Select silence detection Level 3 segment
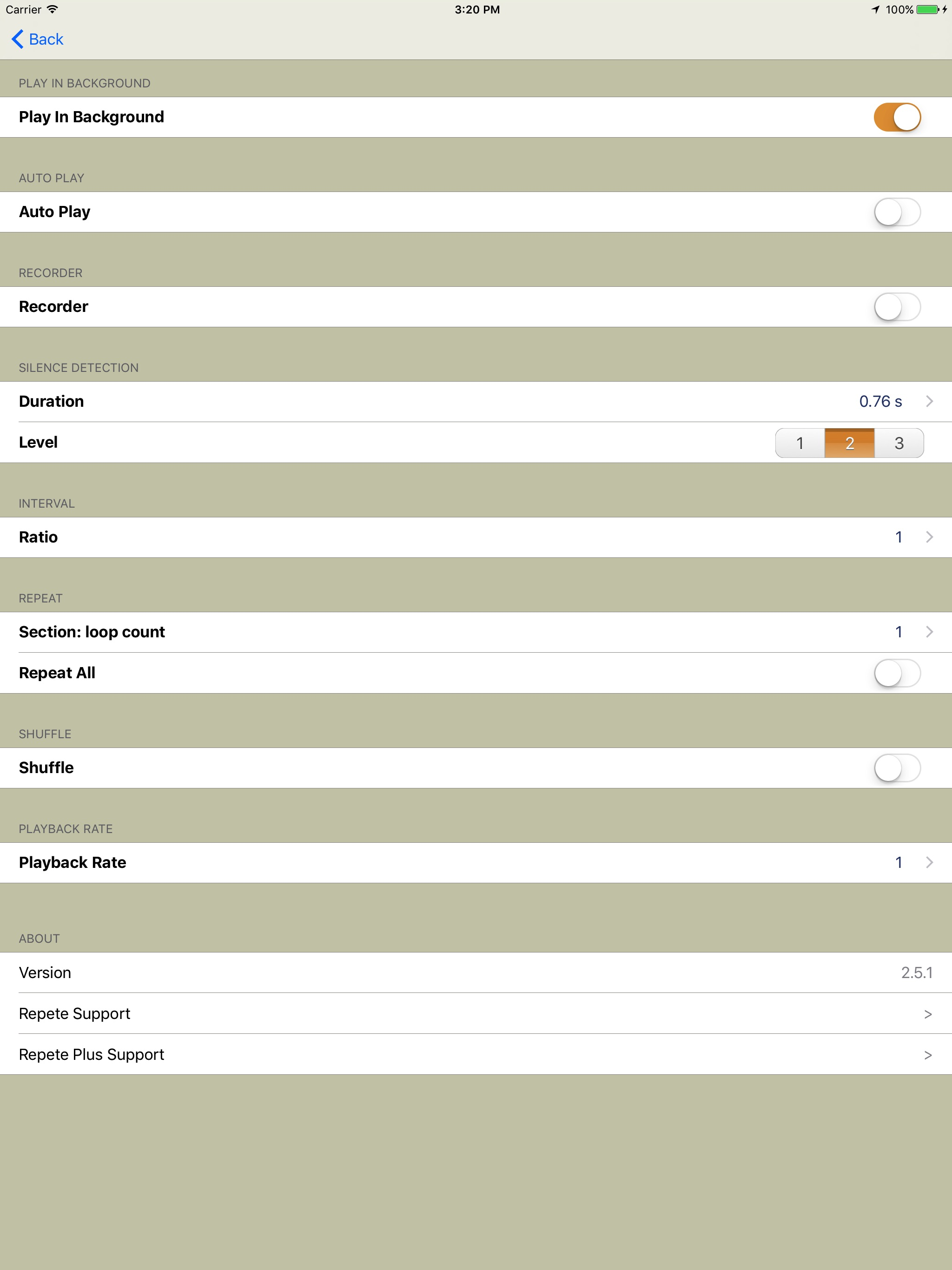This screenshot has width=952, height=1270. click(x=899, y=443)
